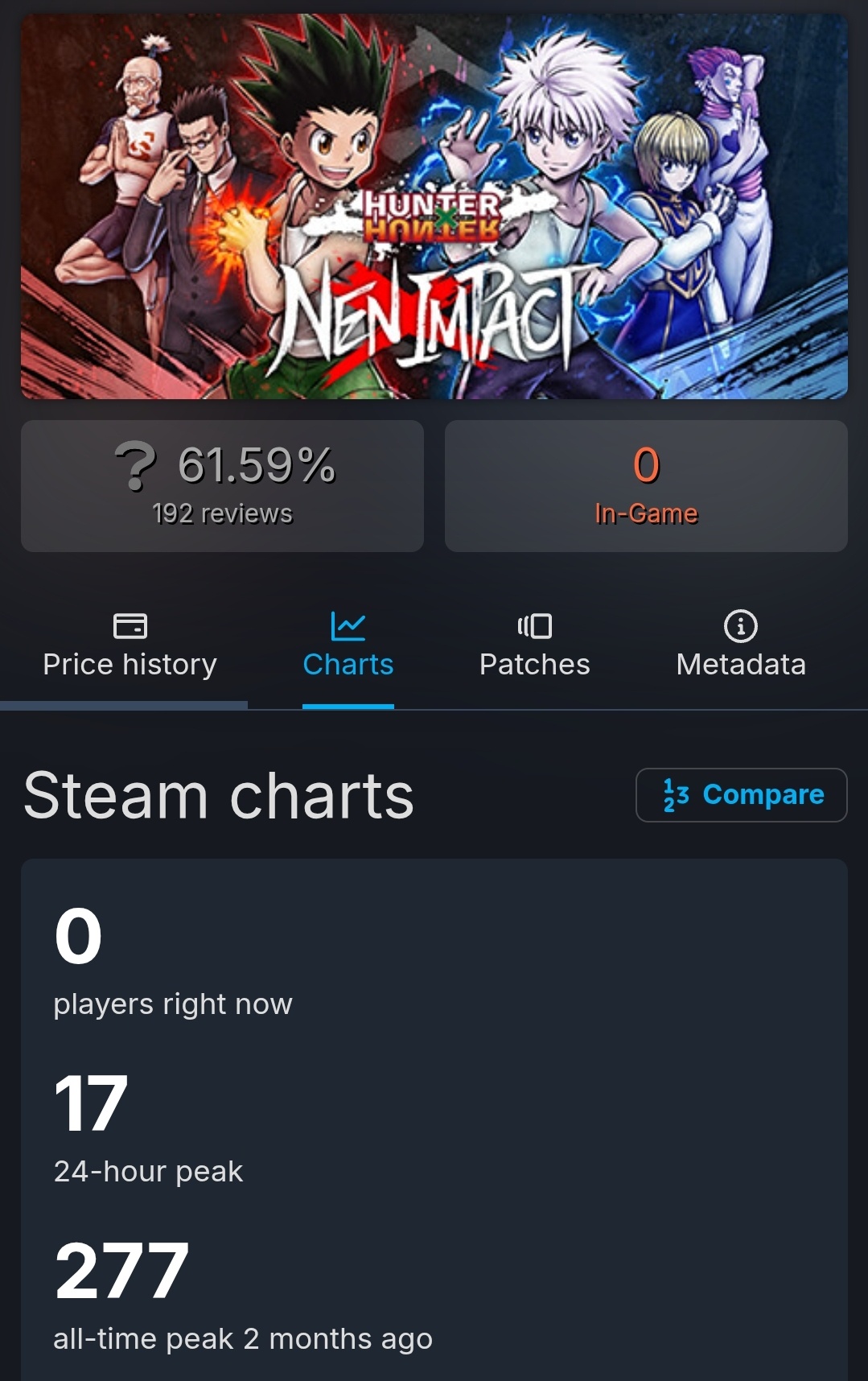Switch to the Patches tab label
The height and width of the screenshot is (1381, 868).
(x=534, y=665)
